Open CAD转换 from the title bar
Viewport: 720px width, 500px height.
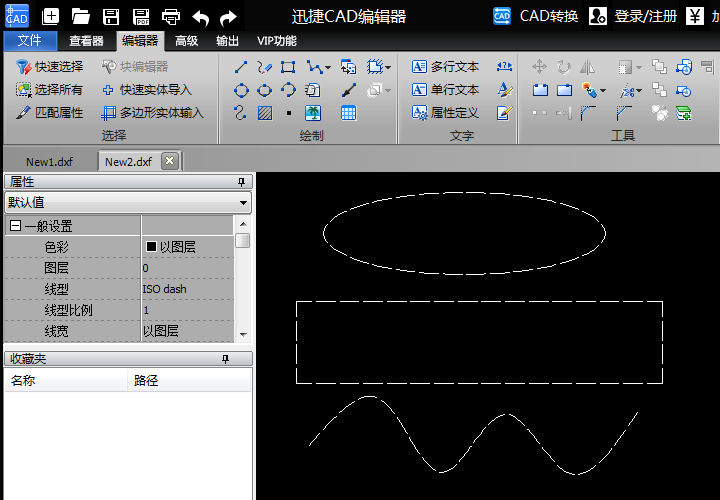535,17
